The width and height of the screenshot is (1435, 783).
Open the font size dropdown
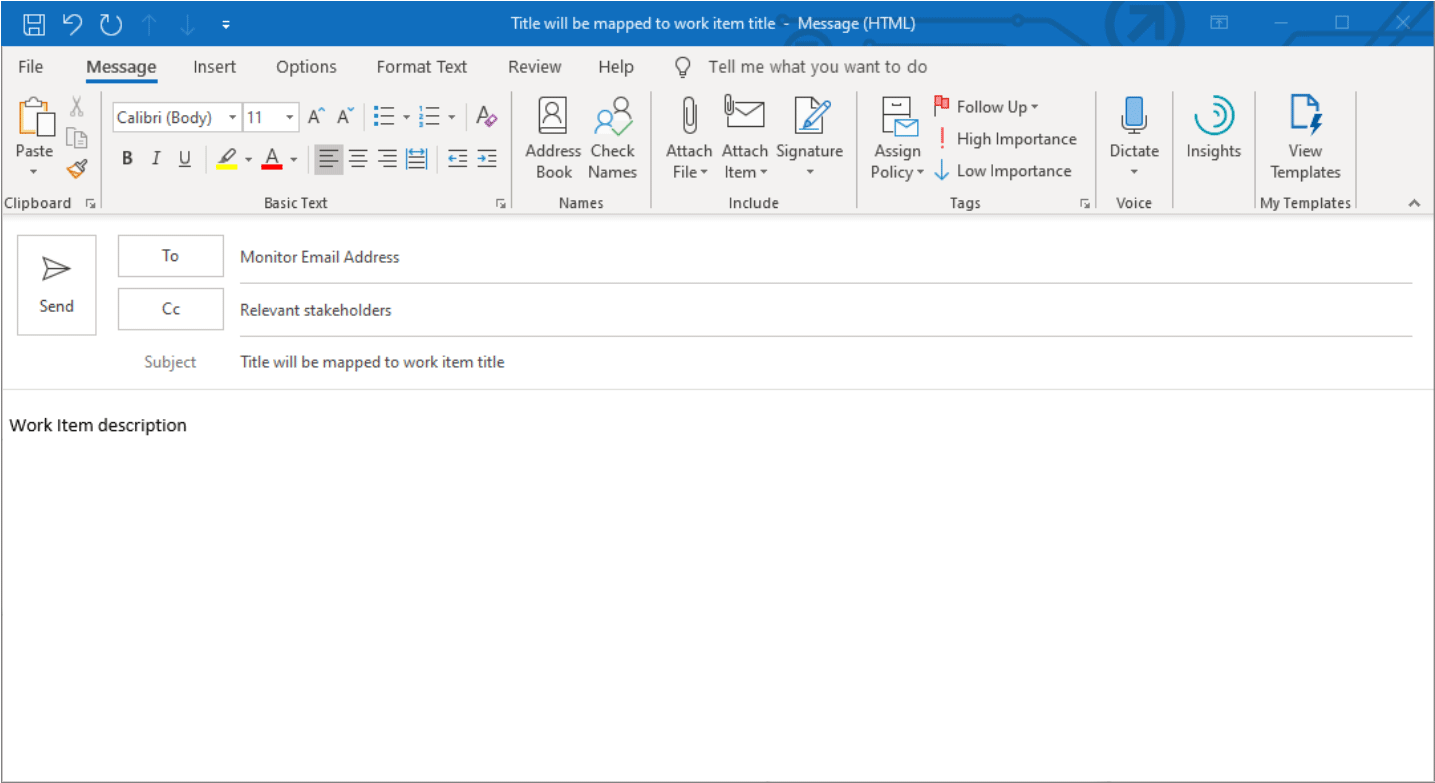point(288,117)
